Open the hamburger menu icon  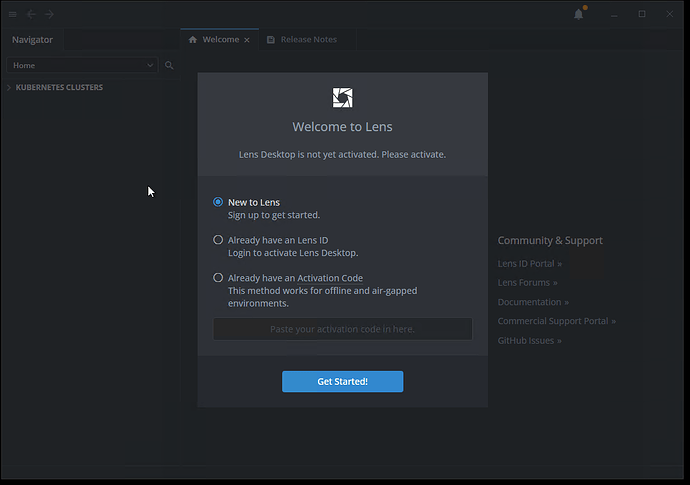[x=13, y=14]
